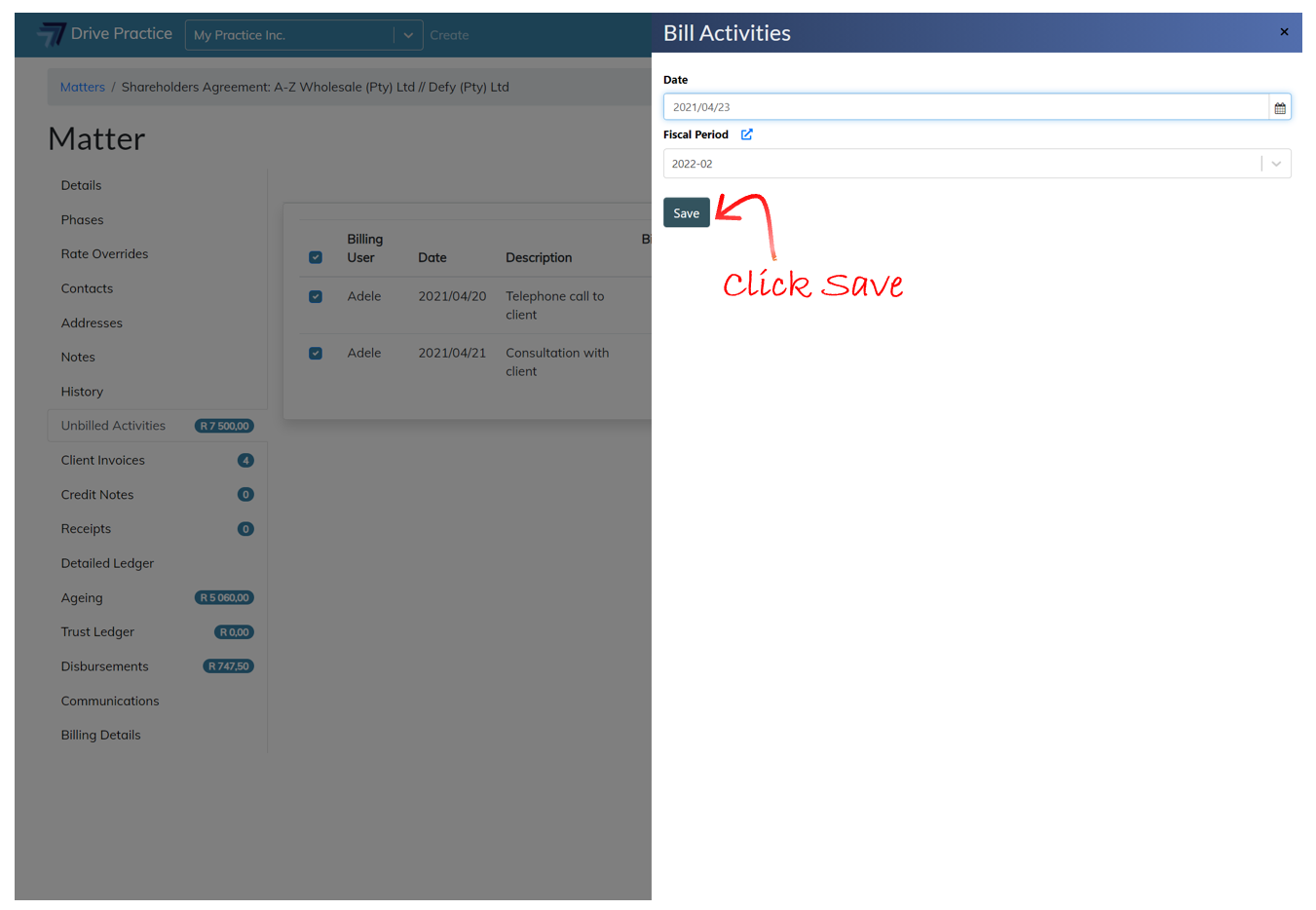Open Fiscal Period external link icon
1316x910 pixels.
[746, 134]
